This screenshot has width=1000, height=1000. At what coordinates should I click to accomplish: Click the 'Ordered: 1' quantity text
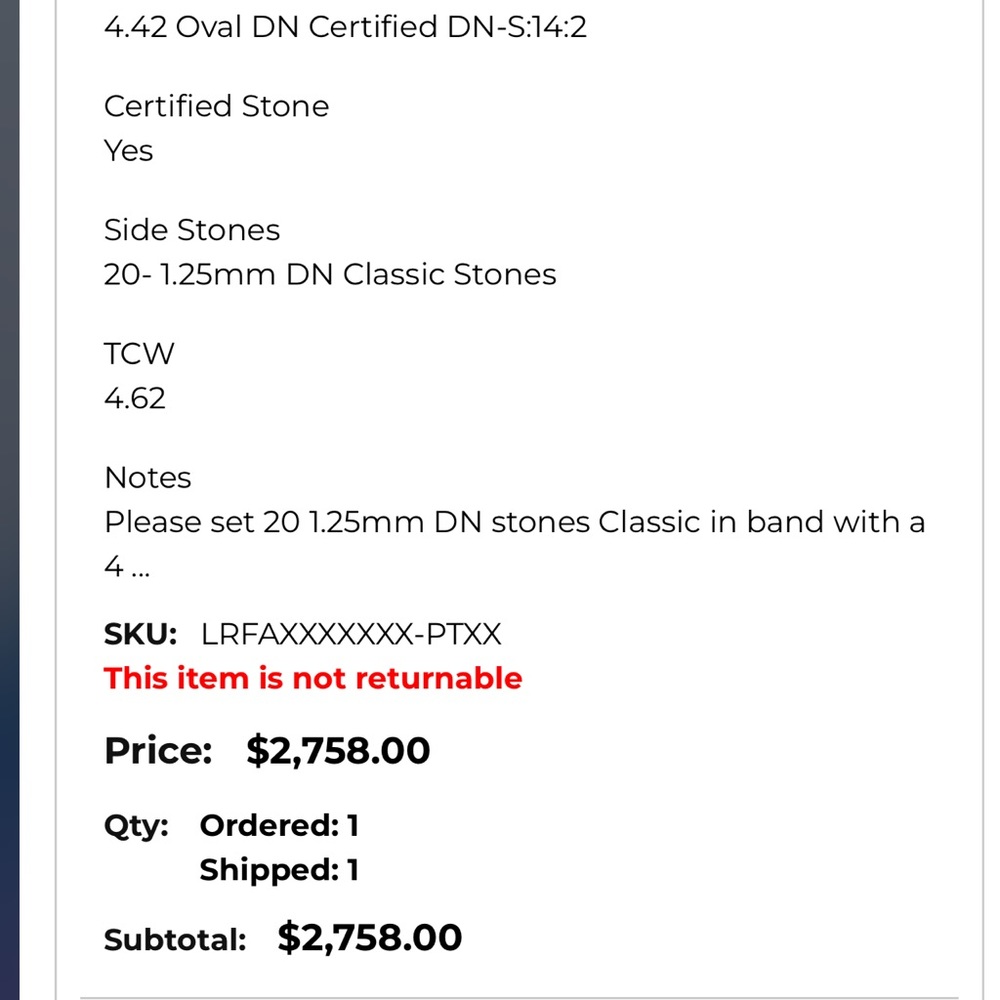[279, 826]
